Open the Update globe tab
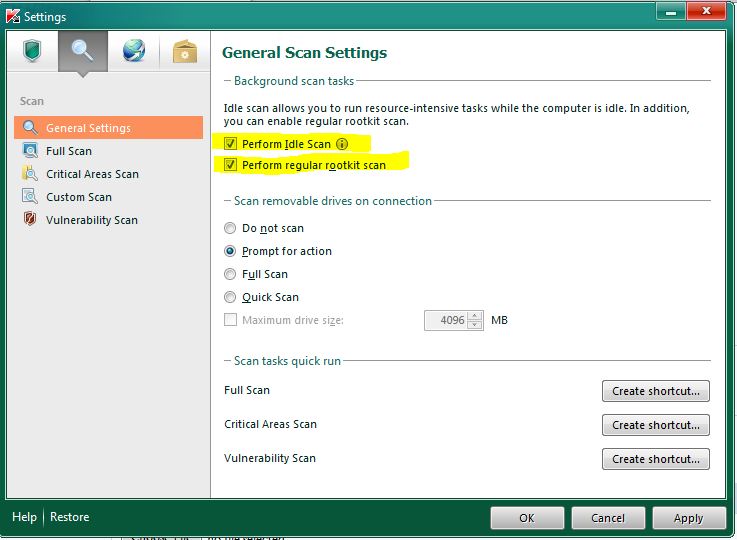 (134, 51)
